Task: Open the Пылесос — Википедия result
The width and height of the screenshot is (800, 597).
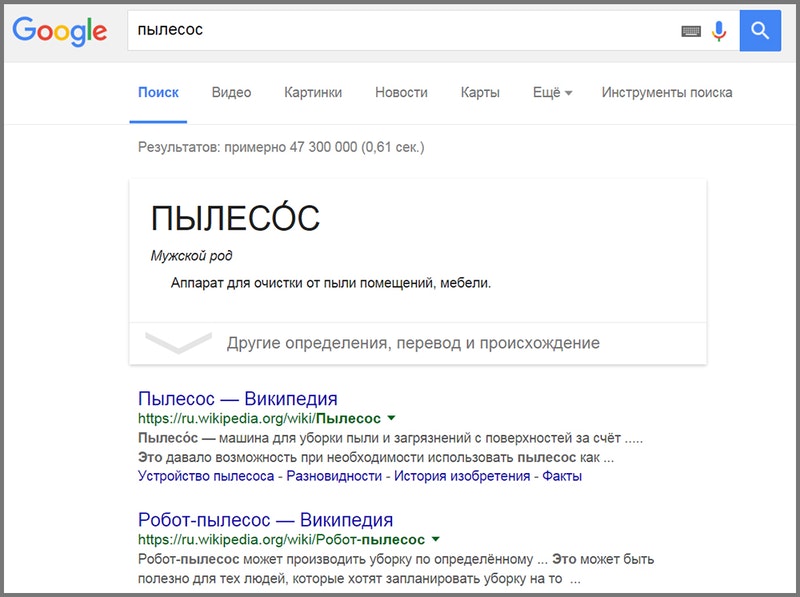Action: tap(237, 399)
